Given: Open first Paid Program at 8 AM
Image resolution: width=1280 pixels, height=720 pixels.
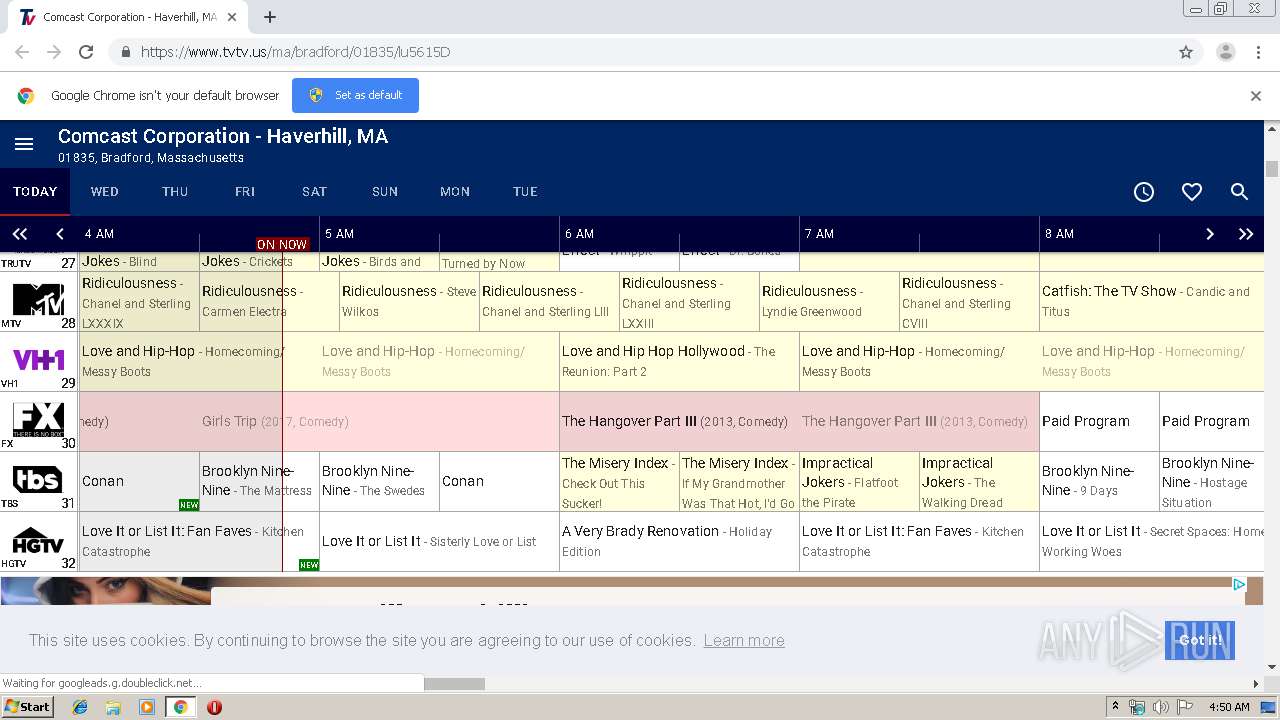Looking at the screenshot, I should (x=1100, y=421).
